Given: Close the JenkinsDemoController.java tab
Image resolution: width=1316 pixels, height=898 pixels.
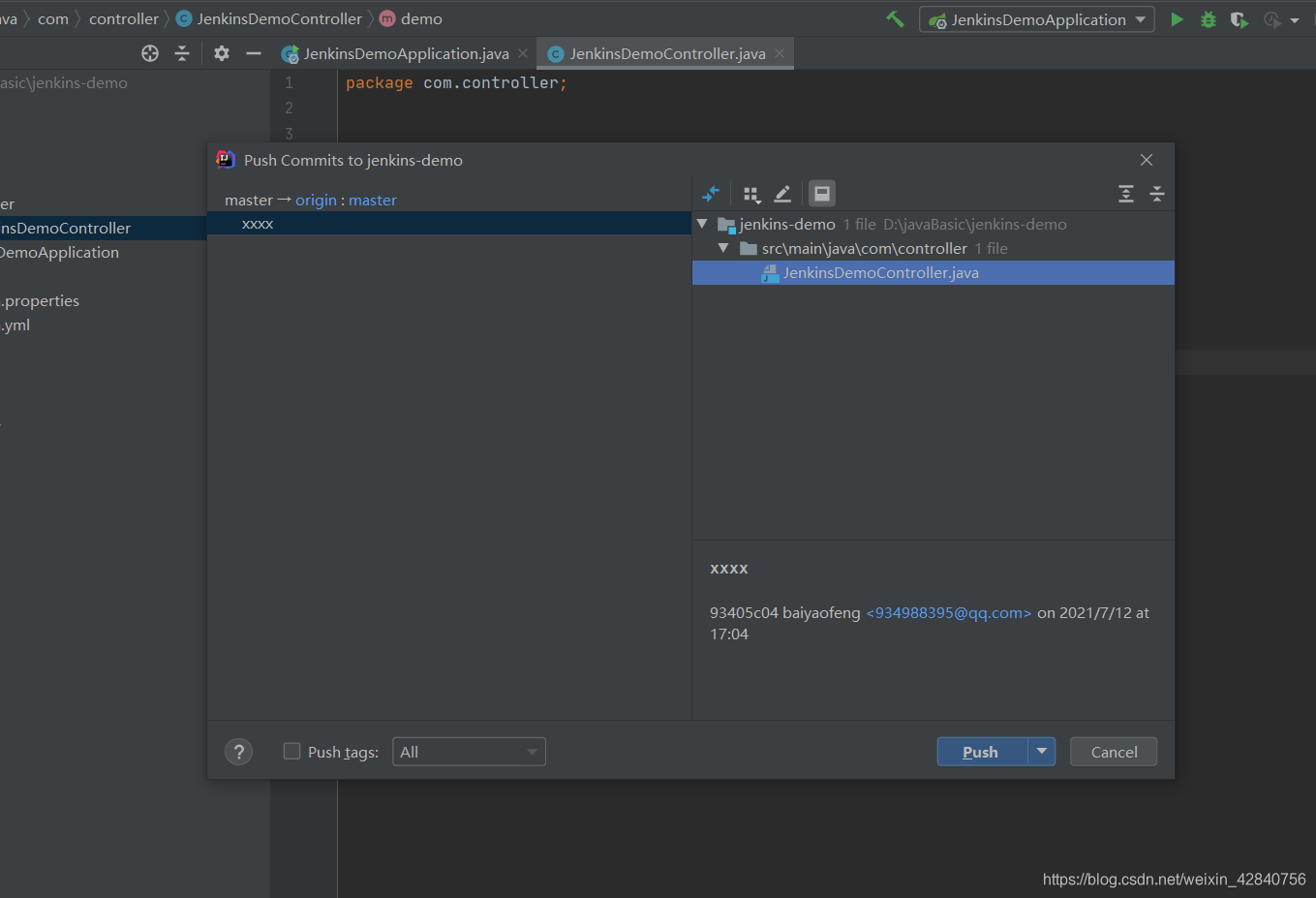Looking at the screenshot, I should click(x=780, y=53).
